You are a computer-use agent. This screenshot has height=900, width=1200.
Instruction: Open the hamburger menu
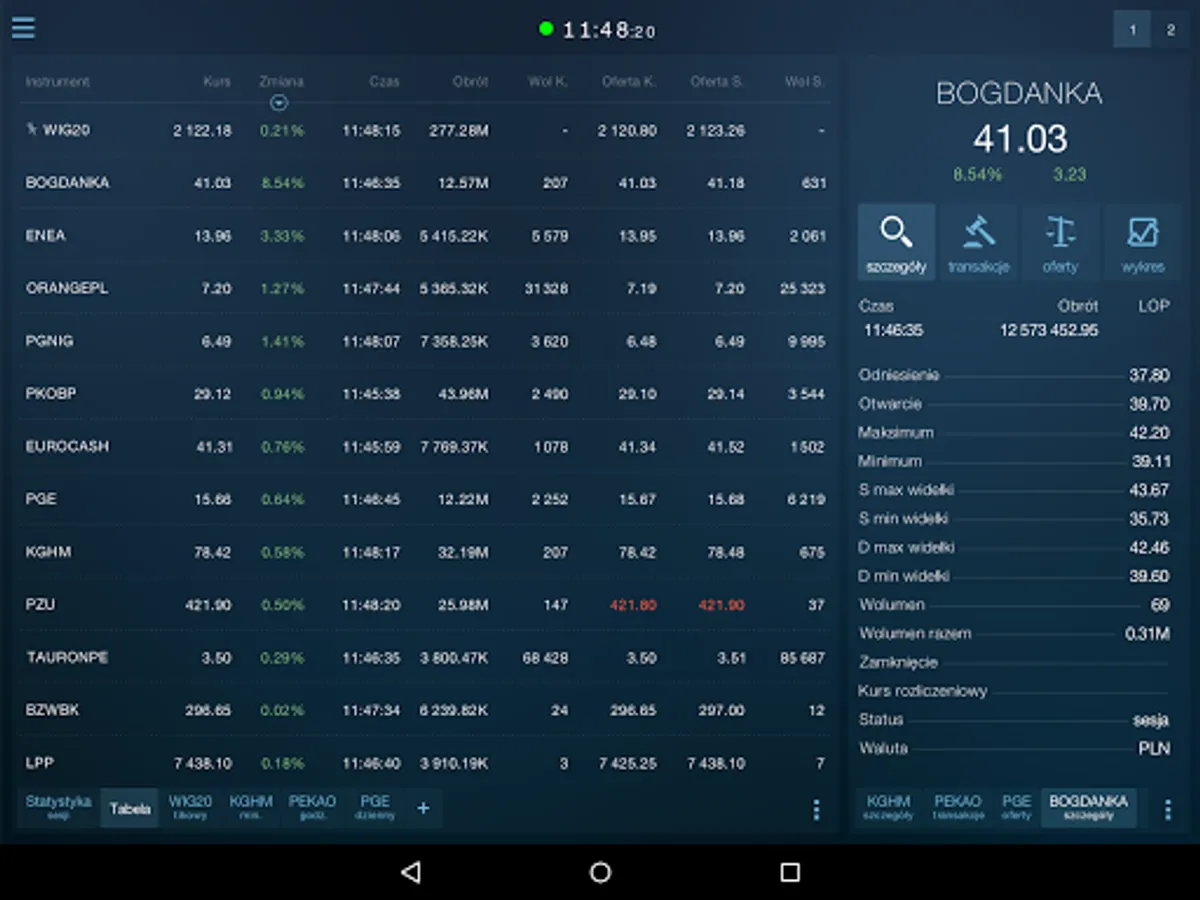[x=23, y=28]
